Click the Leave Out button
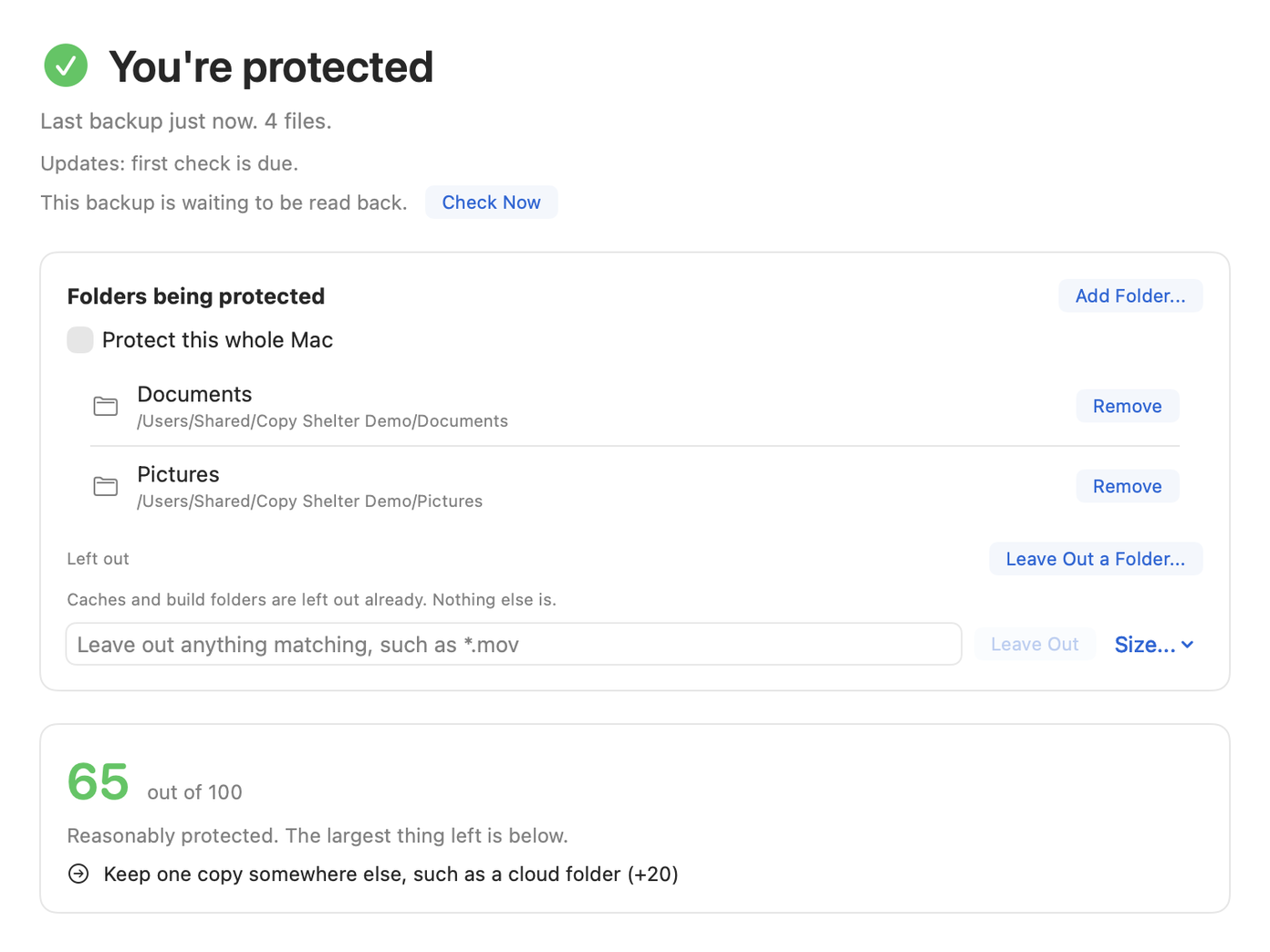 (x=1035, y=645)
